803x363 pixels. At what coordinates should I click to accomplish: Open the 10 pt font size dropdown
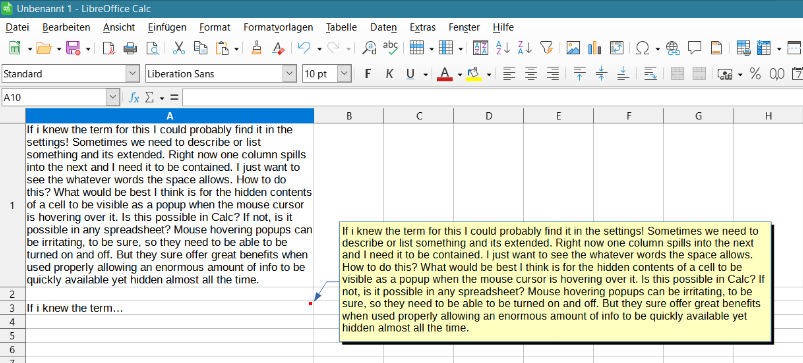click(345, 74)
